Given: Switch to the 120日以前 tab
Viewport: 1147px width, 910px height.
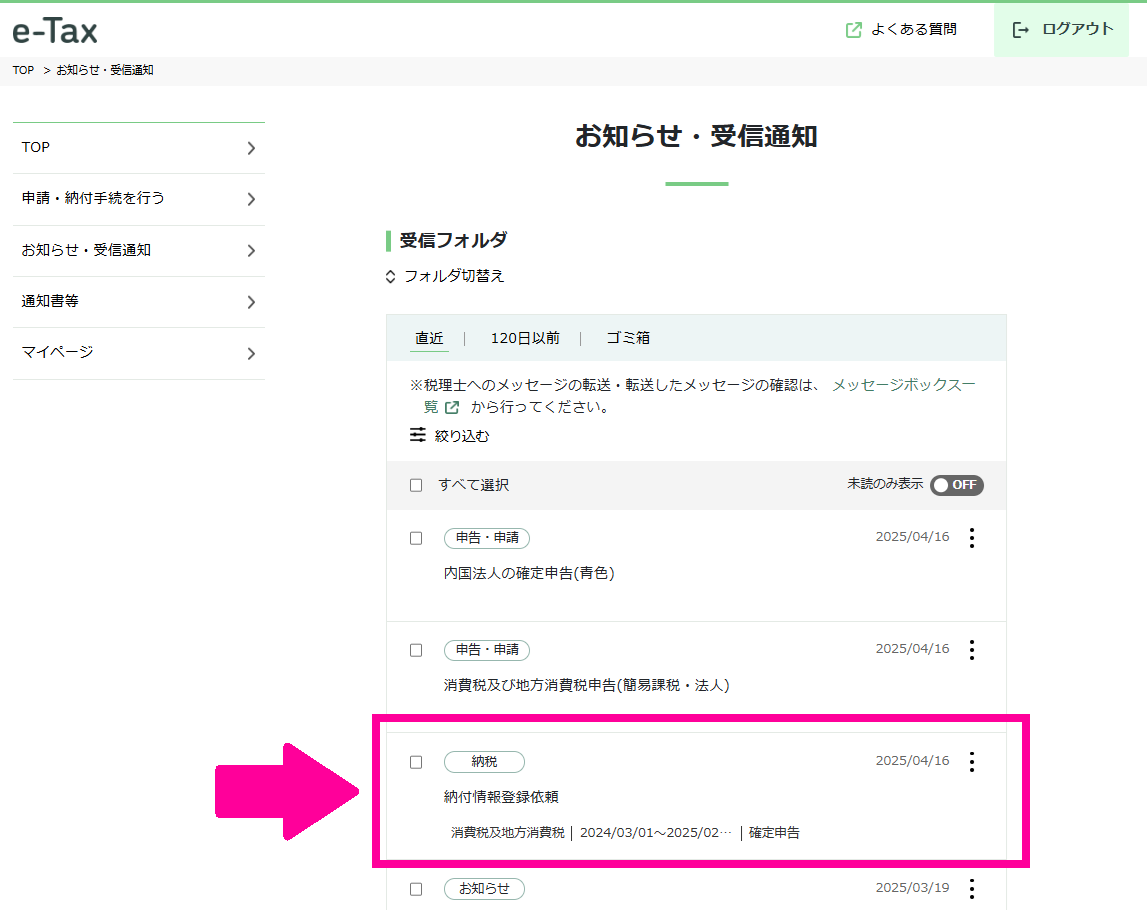Looking at the screenshot, I should [525, 337].
